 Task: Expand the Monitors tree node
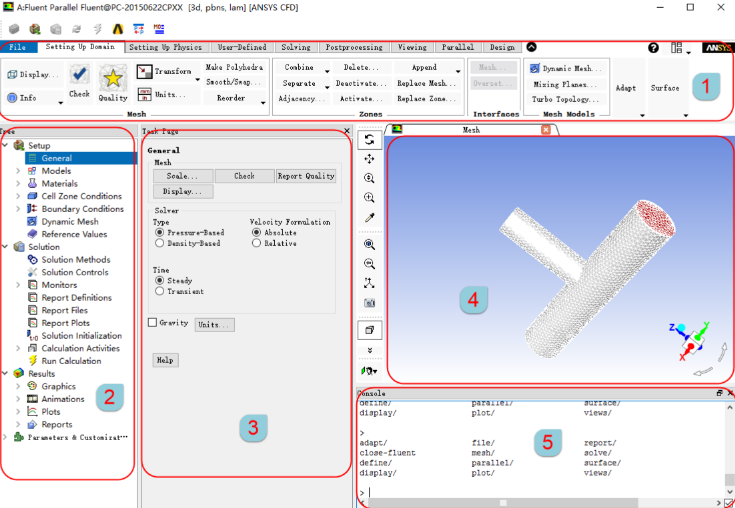pos(18,285)
